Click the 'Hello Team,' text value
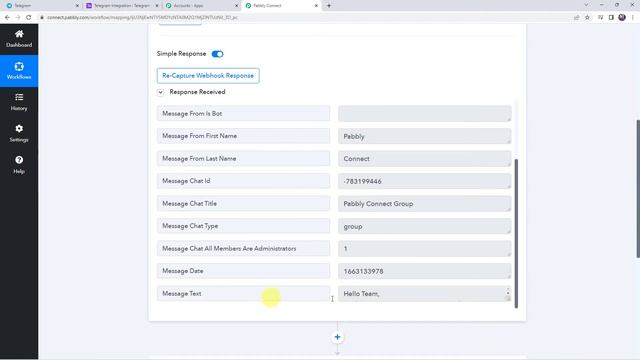Image resolution: width=640 pixels, height=360 pixels. coord(424,293)
